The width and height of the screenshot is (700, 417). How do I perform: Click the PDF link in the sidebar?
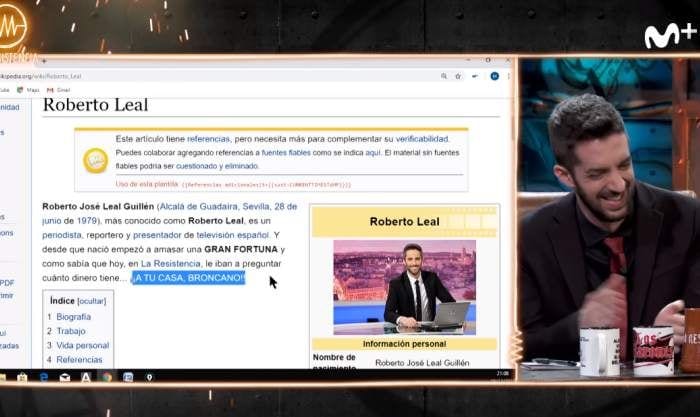click(x=7, y=283)
